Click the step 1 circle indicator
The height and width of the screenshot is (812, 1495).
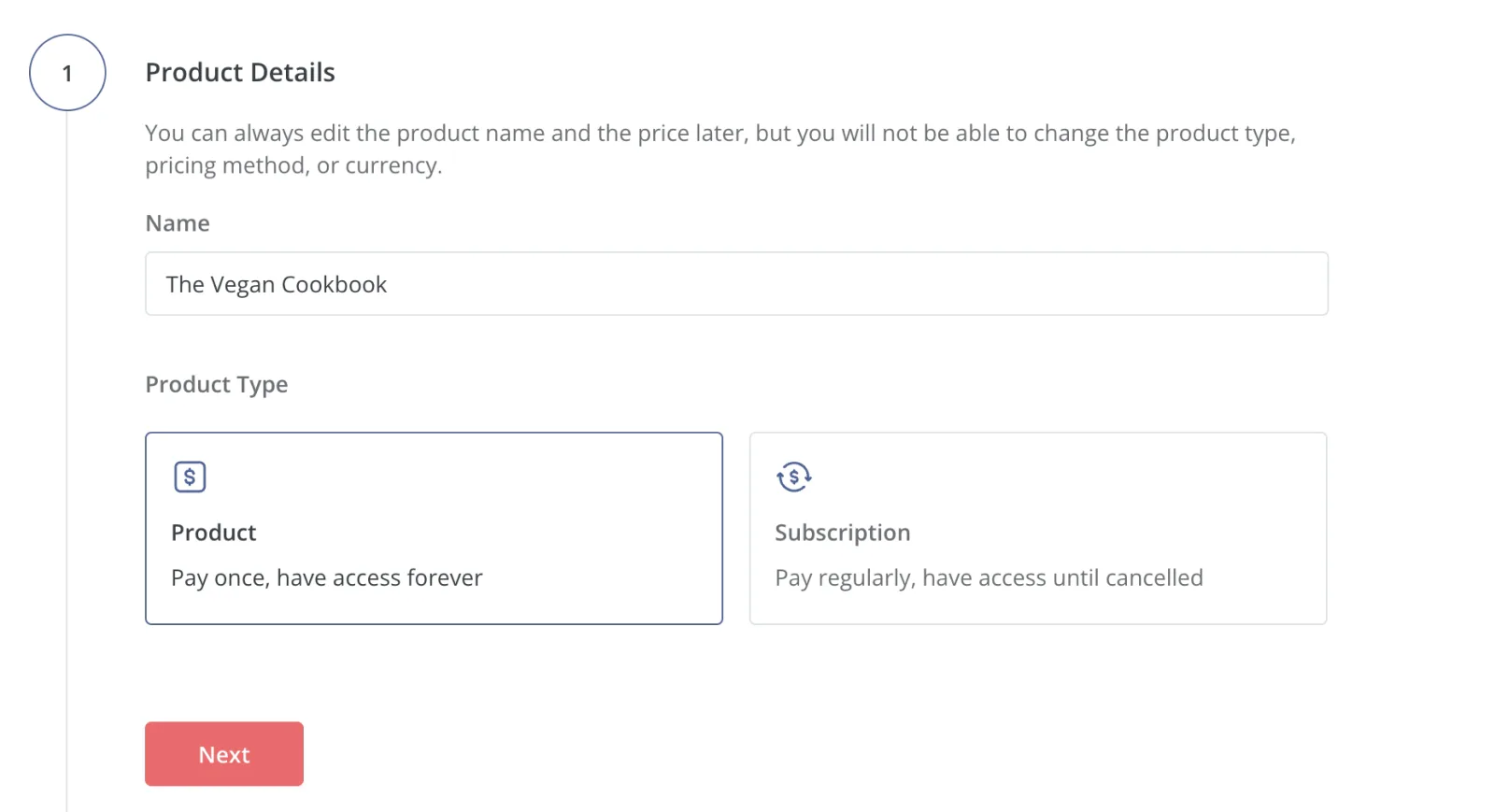[x=67, y=73]
